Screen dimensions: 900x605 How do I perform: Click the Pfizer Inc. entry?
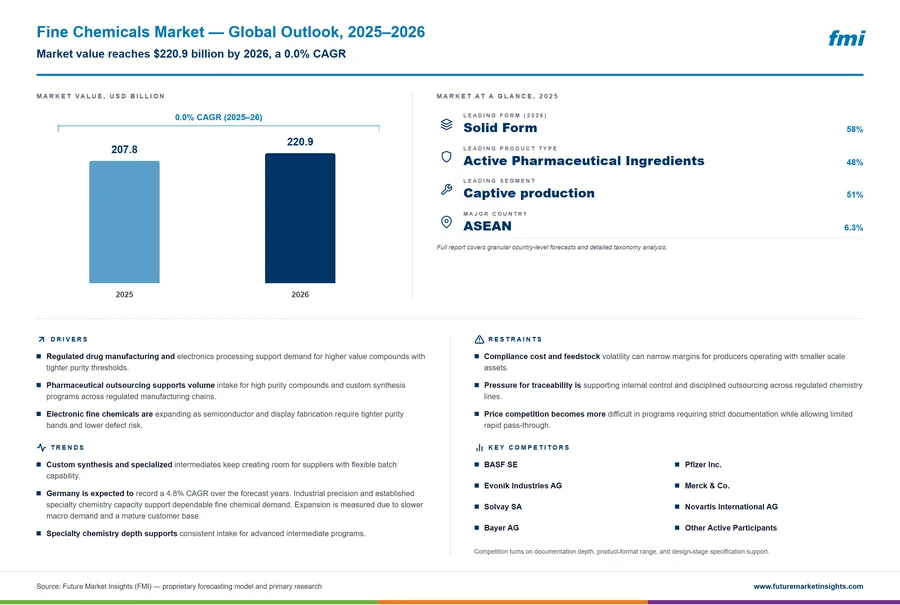point(703,464)
